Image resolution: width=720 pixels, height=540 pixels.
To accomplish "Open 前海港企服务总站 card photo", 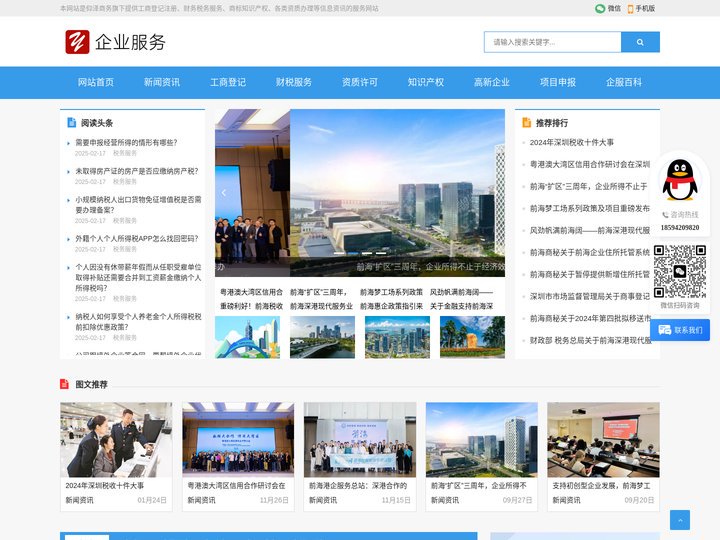I will pos(360,440).
